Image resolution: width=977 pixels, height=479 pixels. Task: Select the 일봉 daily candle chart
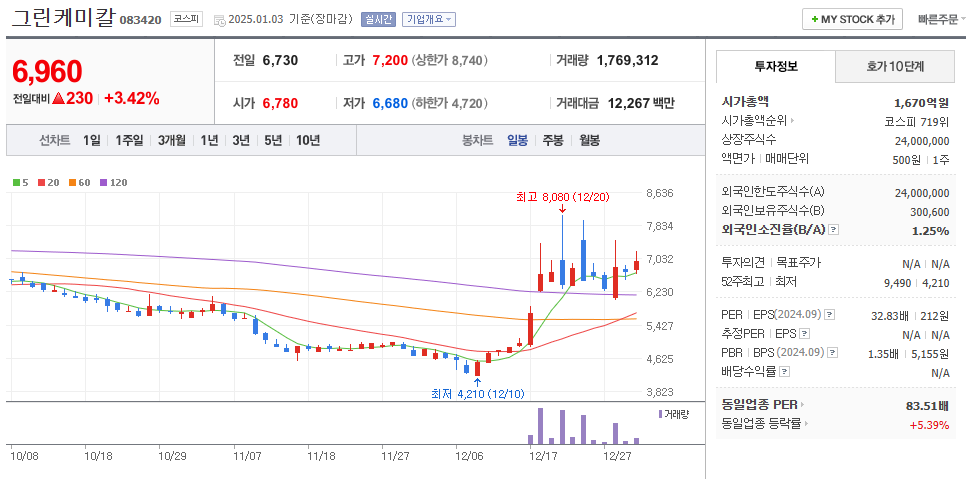[517, 140]
